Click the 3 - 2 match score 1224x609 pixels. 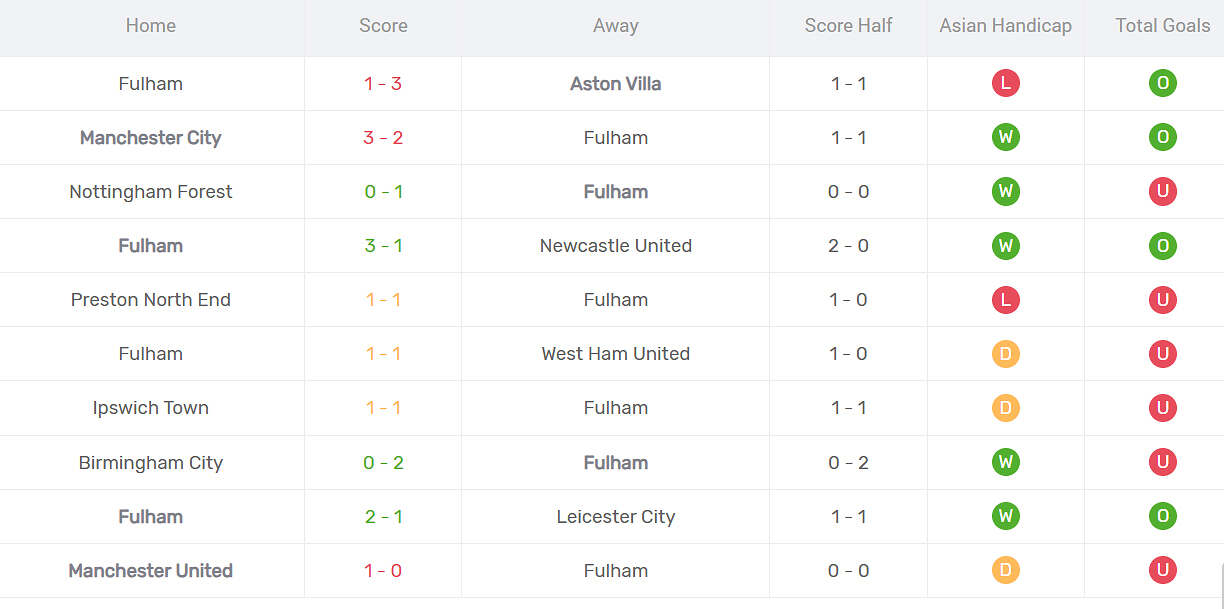[x=383, y=138]
